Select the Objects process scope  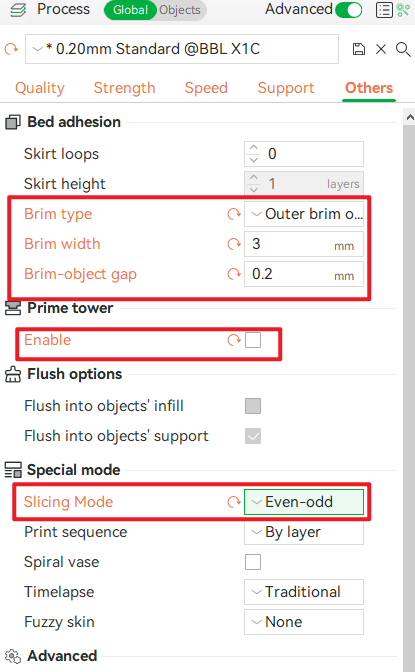(180, 10)
